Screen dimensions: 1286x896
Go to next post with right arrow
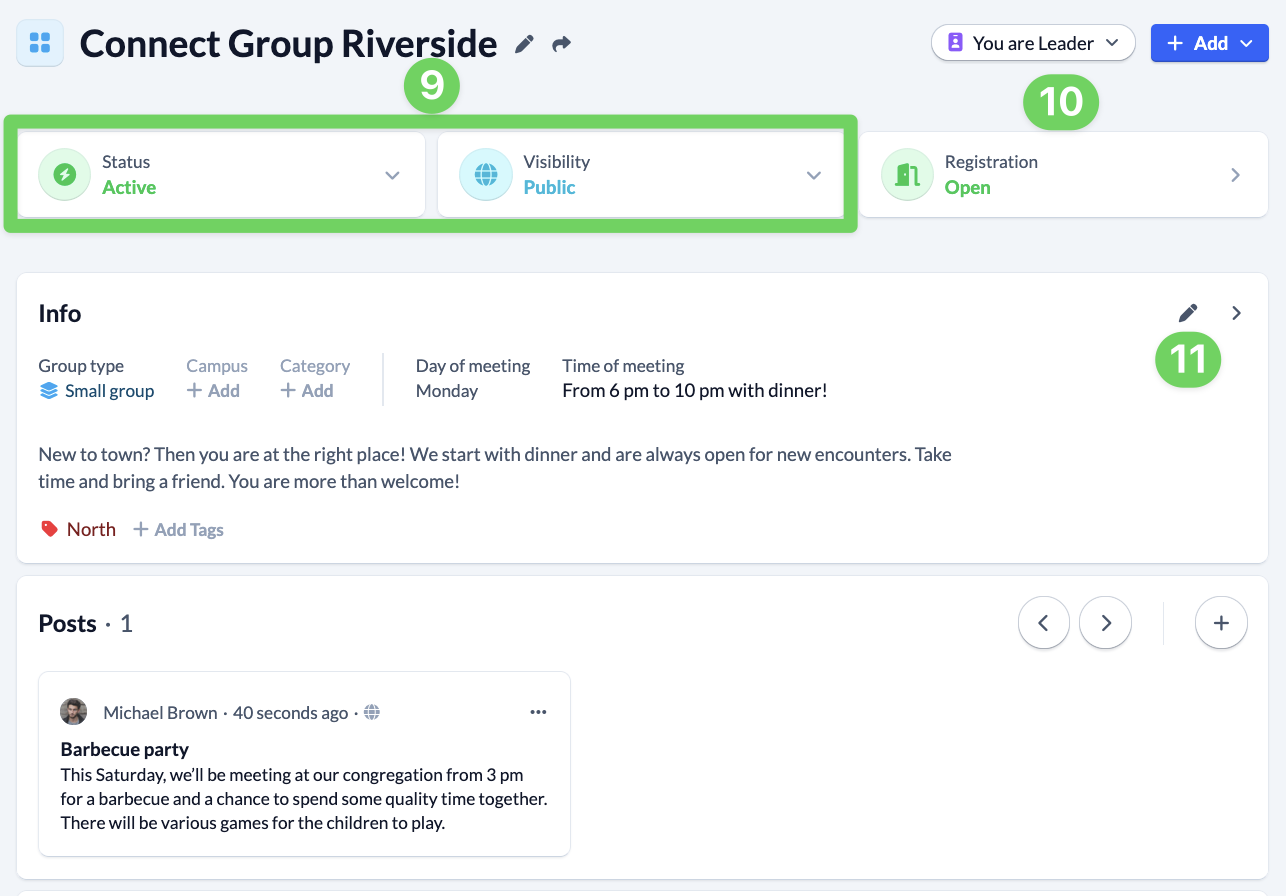pos(1105,623)
